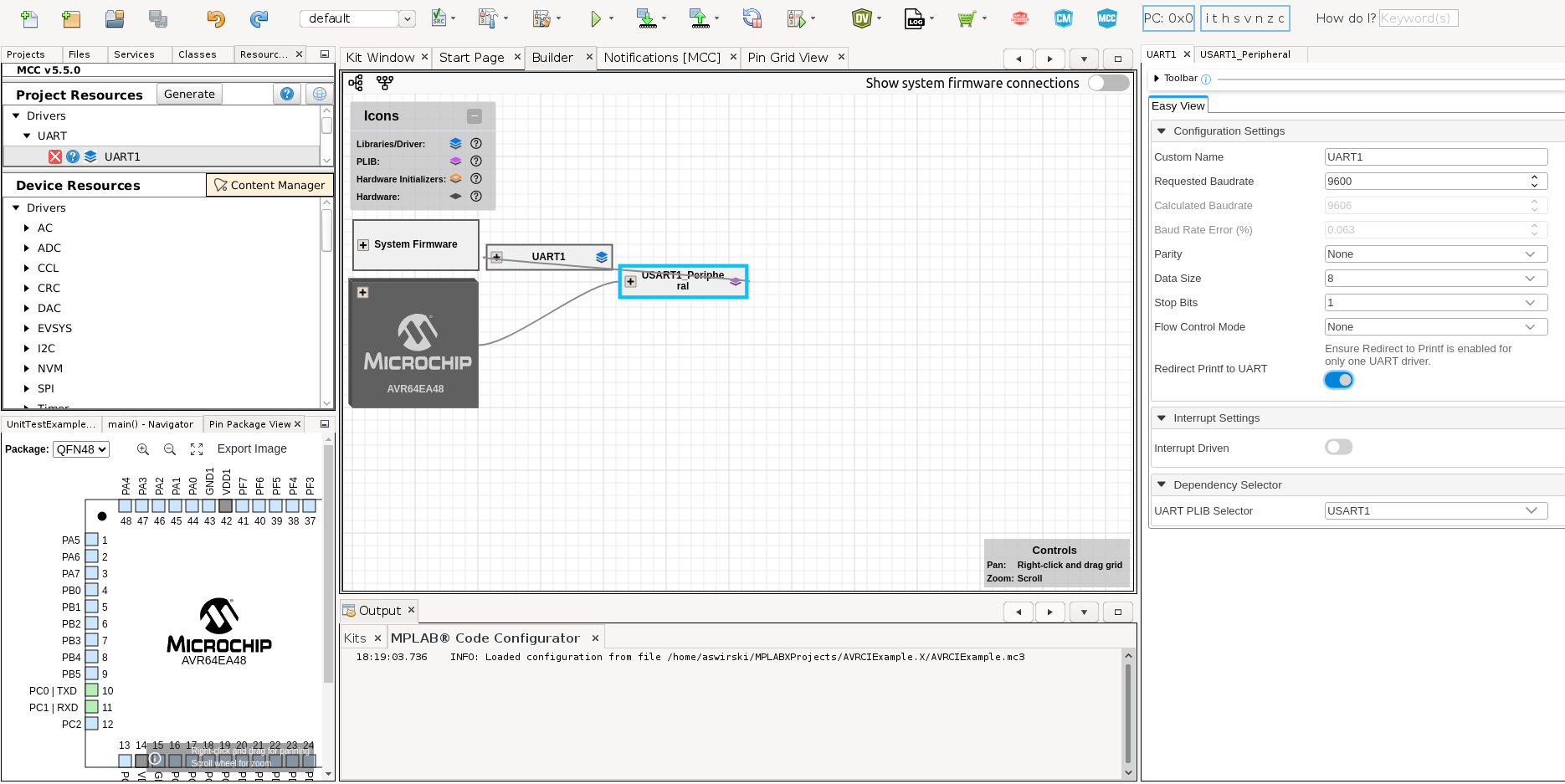Click the Hold in Reset icon
1565x784 pixels.
tap(752, 18)
